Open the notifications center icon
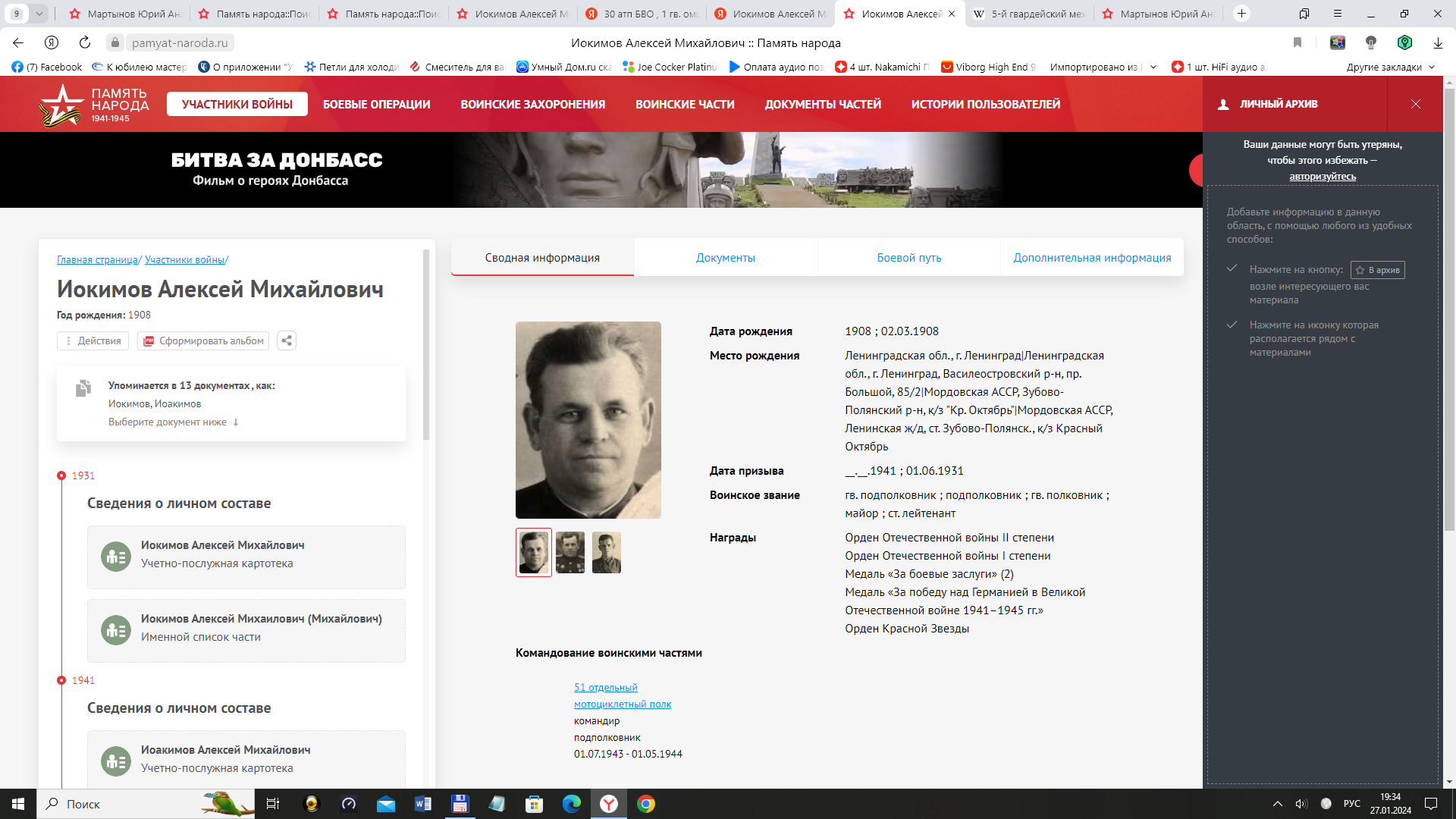 click(x=1431, y=804)
